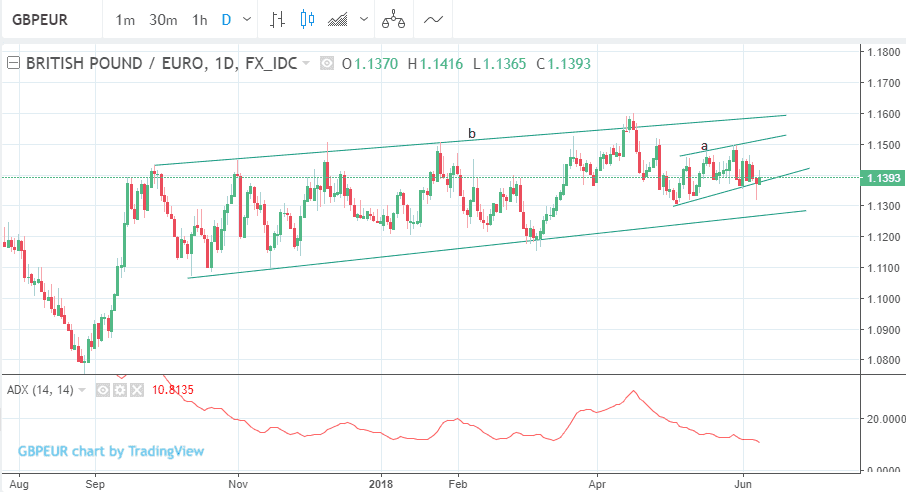Open the timeframe dropdown arrow
Screen dimensions: 906x492
coord(247,20)
